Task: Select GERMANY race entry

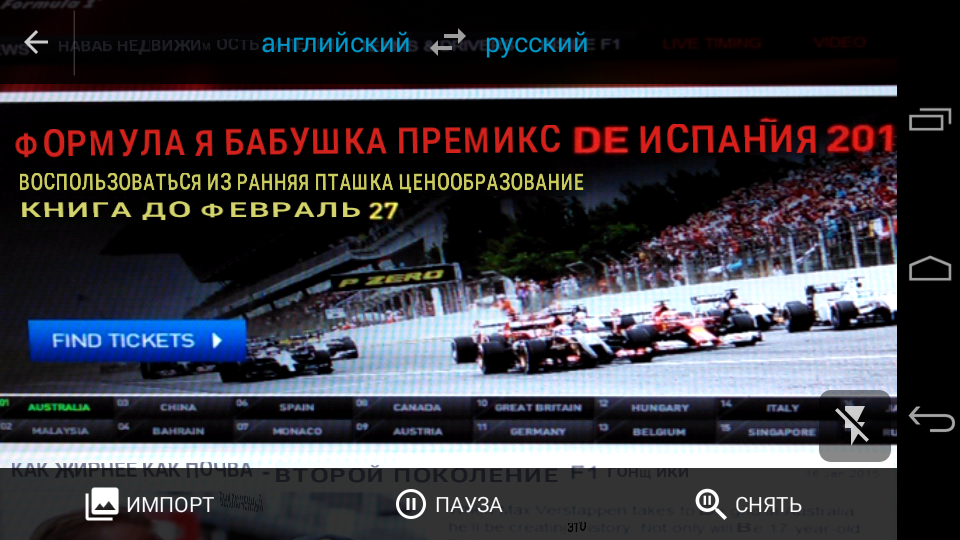Action: coord(538,432)
